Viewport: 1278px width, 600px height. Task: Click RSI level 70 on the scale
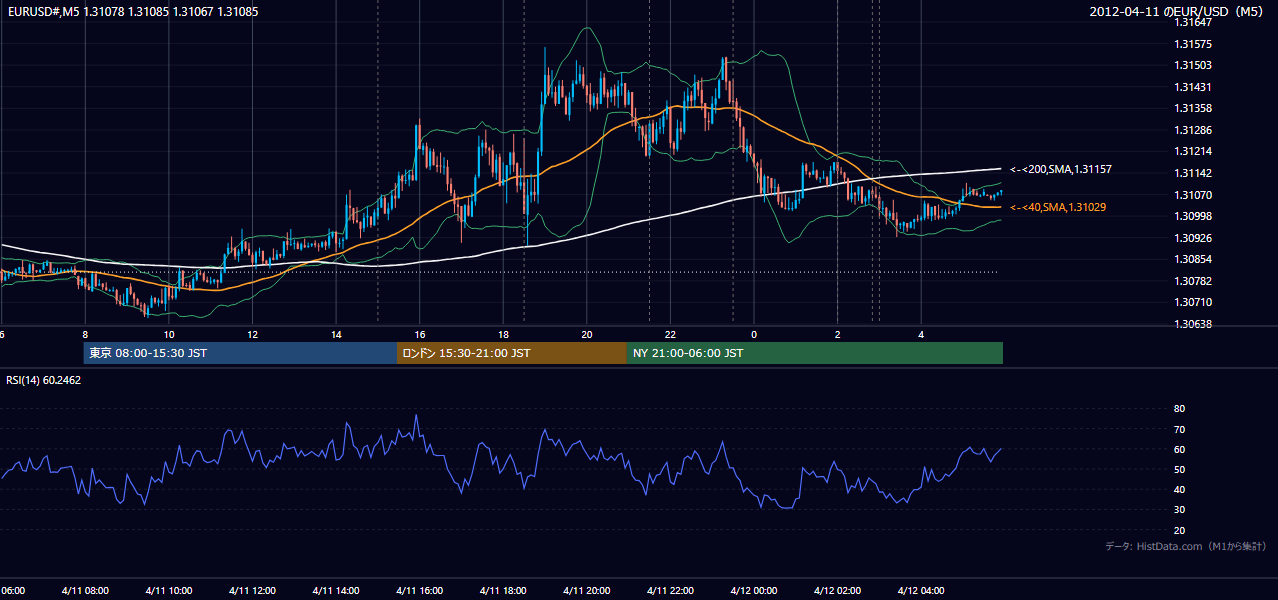pyautogui.click(x=1180, y=429)
